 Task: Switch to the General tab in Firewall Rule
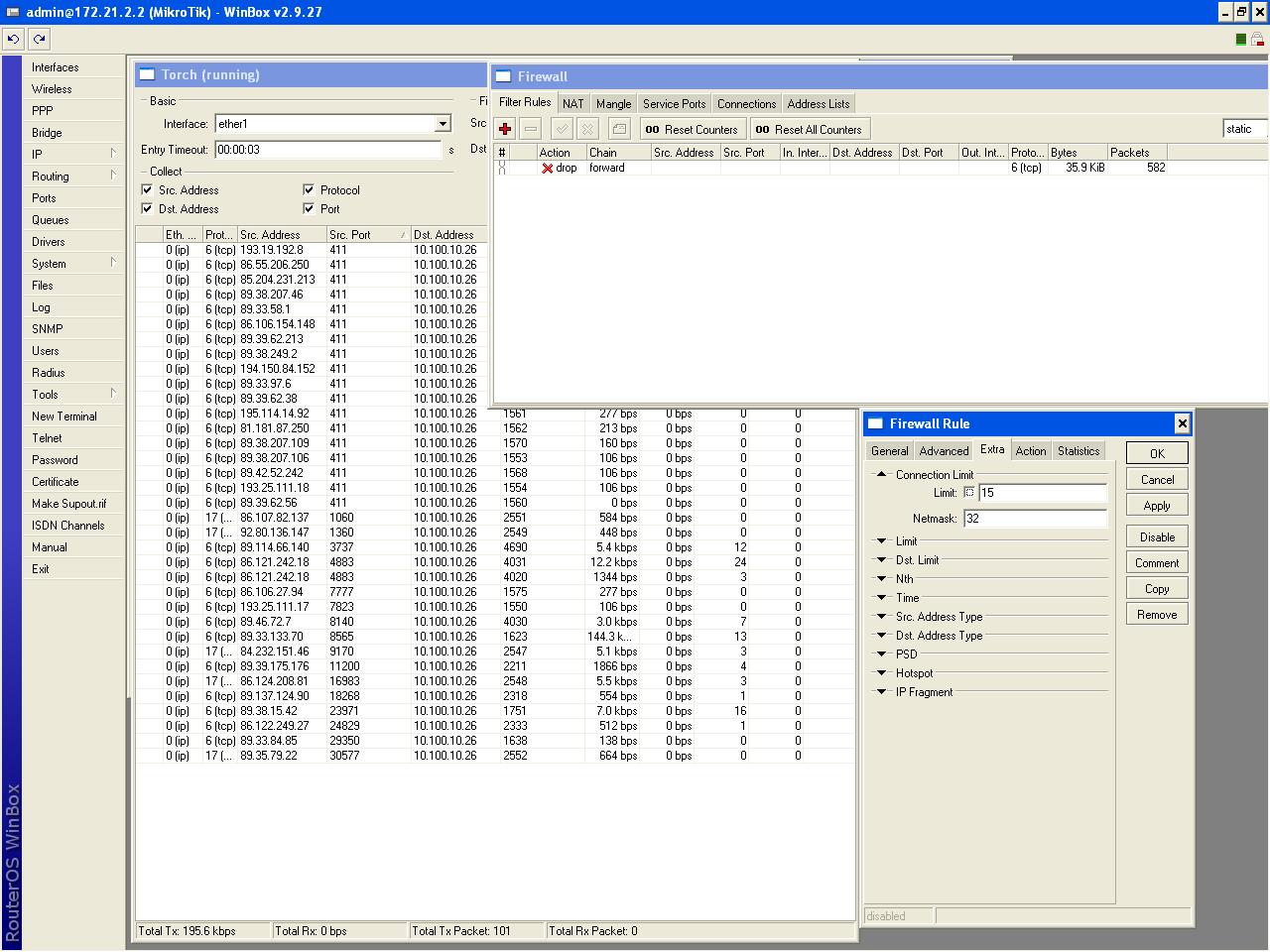[889, 450]
